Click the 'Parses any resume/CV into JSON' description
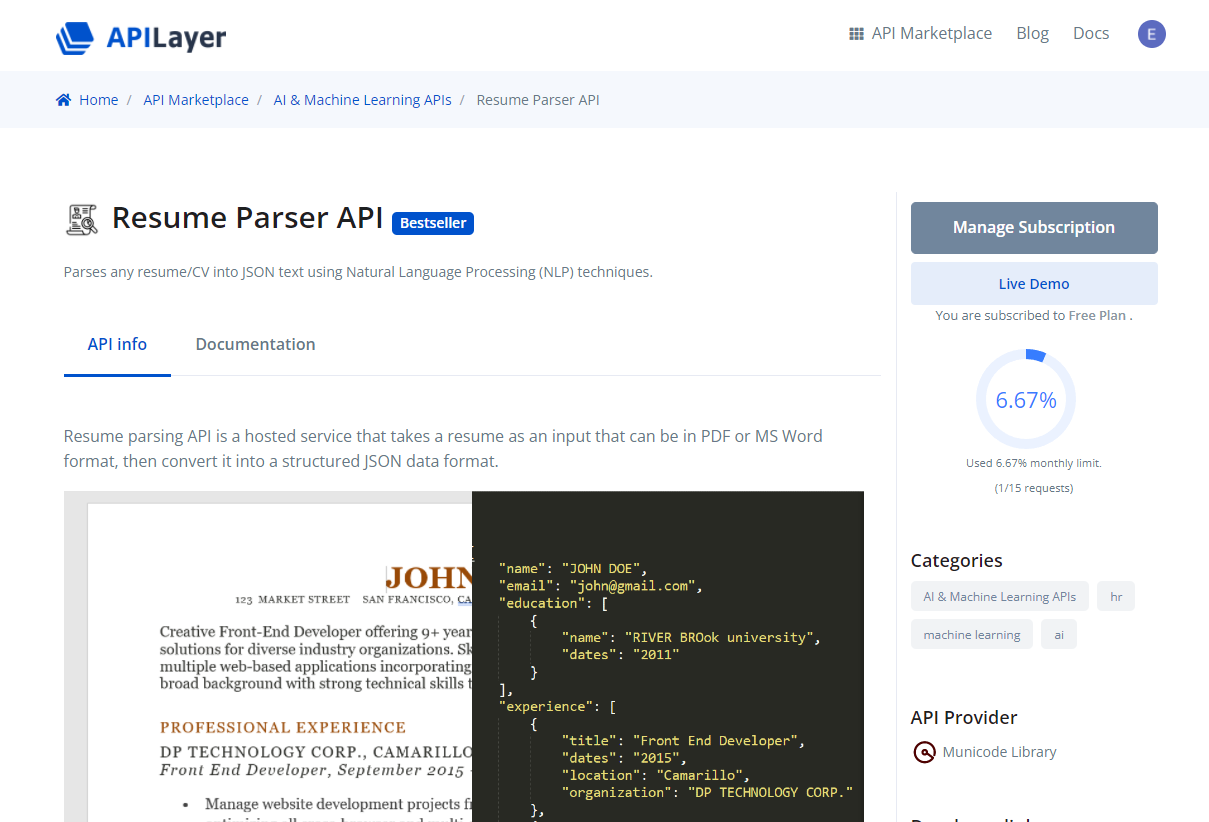1209x822 pixels. pos(358,272)
